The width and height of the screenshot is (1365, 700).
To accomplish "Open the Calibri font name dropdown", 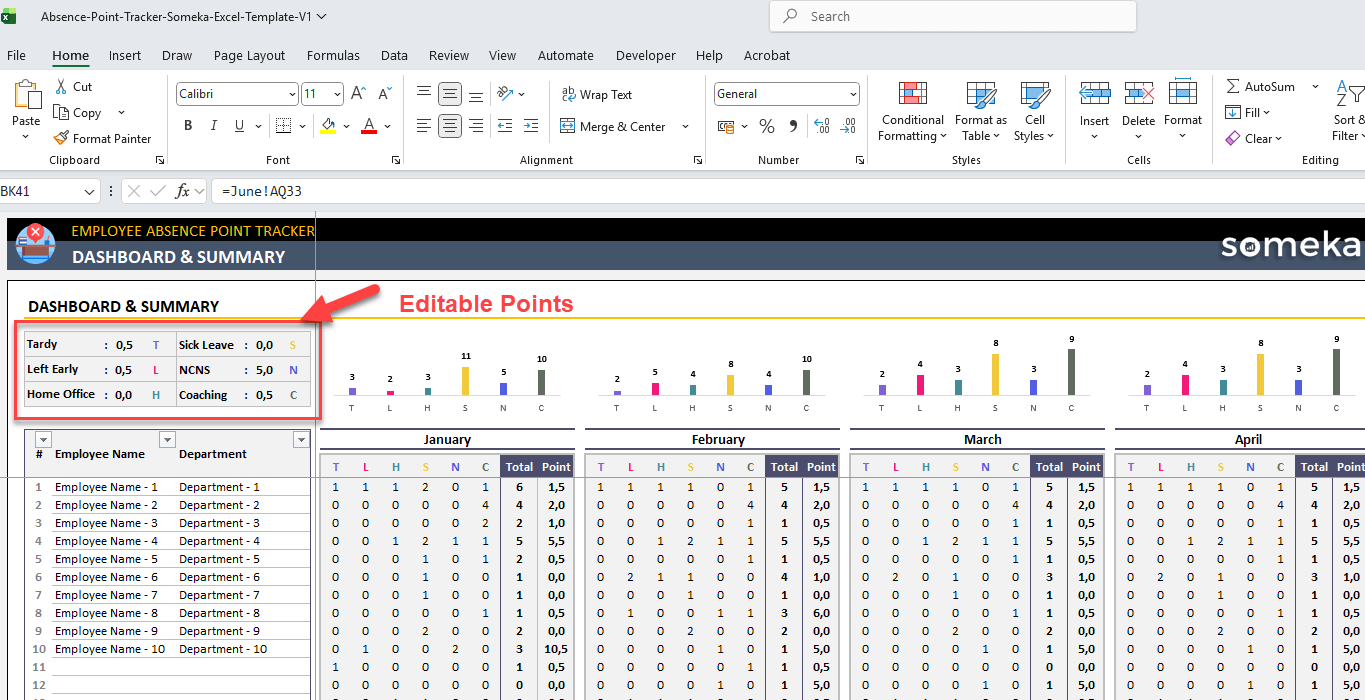I will pos(291,94).
